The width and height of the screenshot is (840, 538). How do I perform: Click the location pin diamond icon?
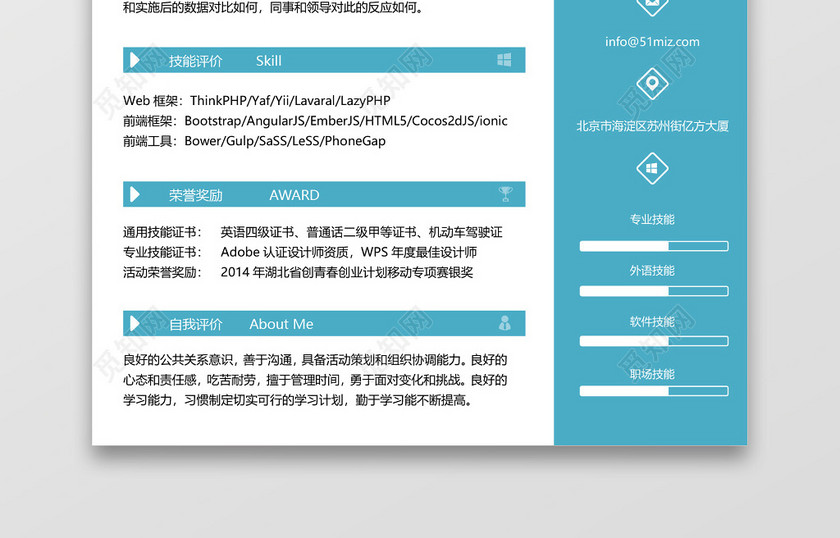pyautogui.click(x=652, y=84)
